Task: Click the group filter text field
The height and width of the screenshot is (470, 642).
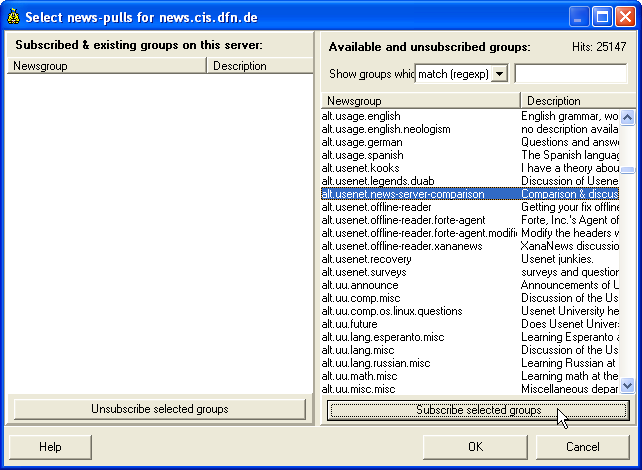Action: click(573, 74)
